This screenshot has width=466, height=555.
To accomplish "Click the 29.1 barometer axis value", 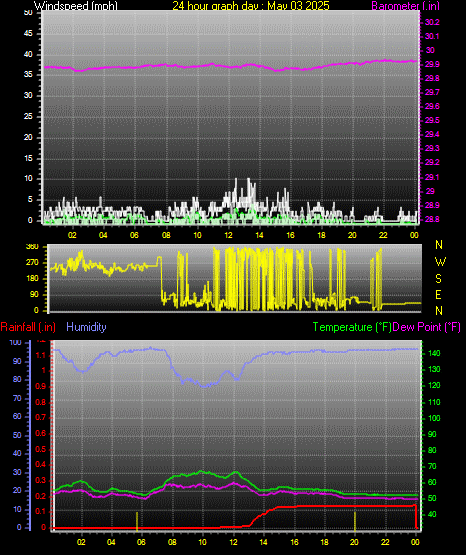I will pos(432,177).
